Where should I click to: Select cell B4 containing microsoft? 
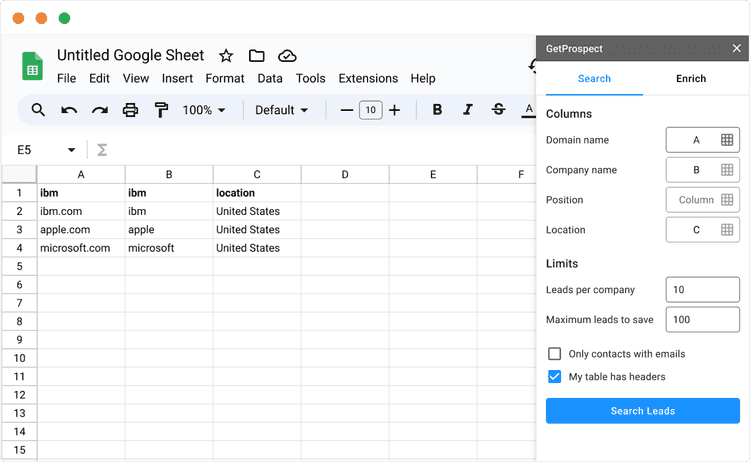click(x=169, y=248)
